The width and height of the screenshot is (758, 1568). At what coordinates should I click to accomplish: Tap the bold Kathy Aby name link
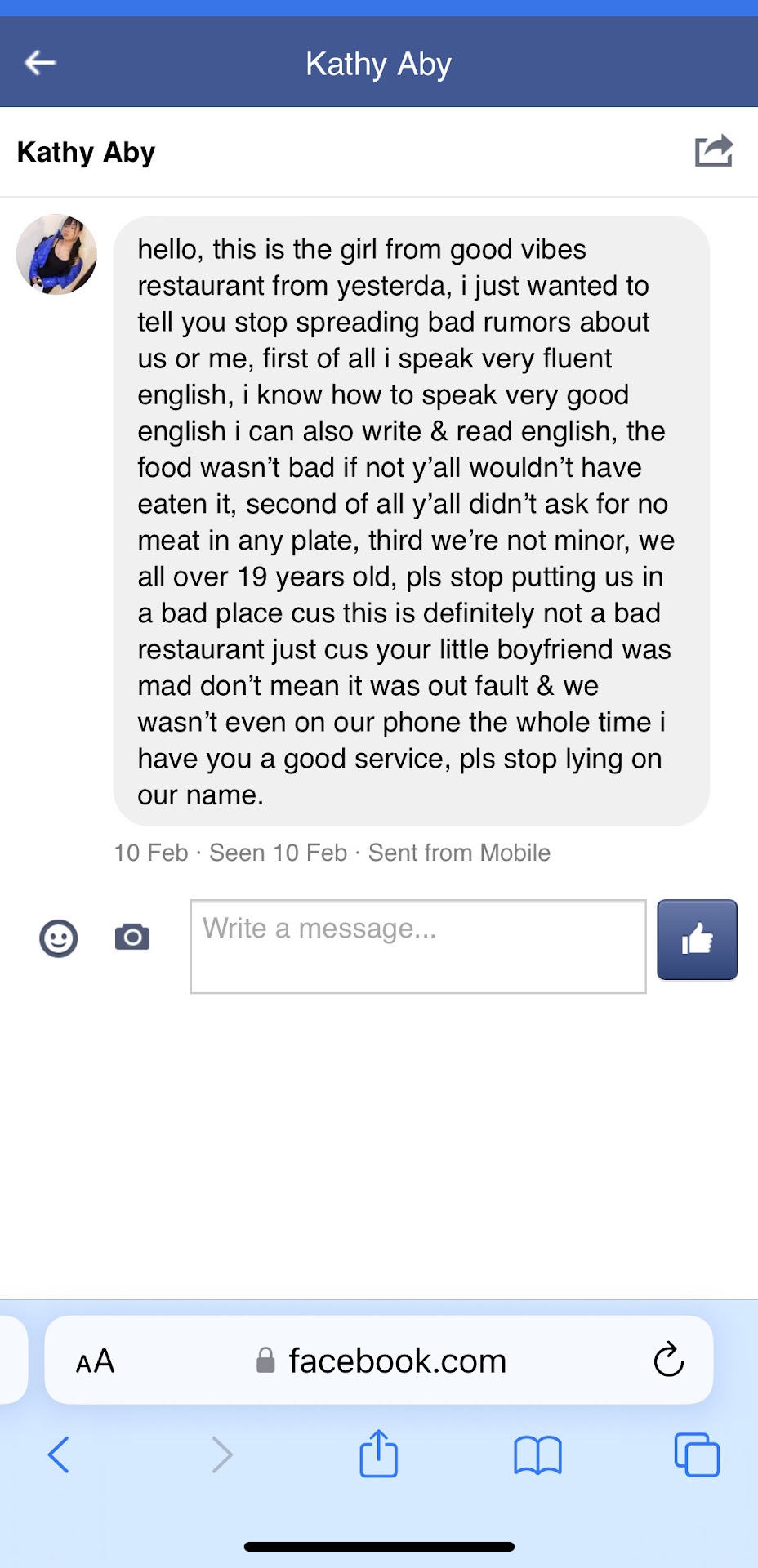pyautogui.click(x=86, y=152)
